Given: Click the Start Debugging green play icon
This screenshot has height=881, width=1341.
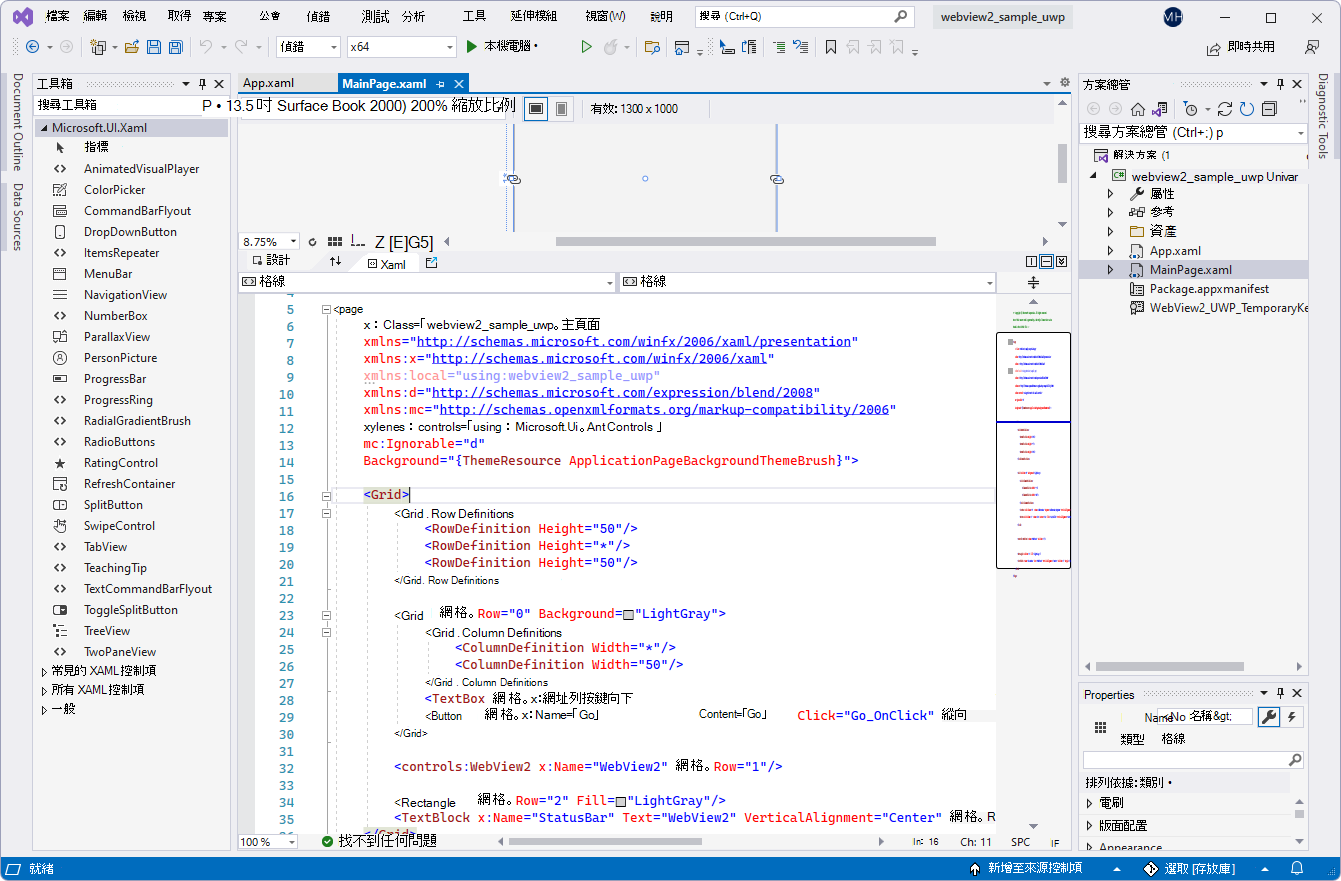Looking at the screenshot, I should click(471, 46).
